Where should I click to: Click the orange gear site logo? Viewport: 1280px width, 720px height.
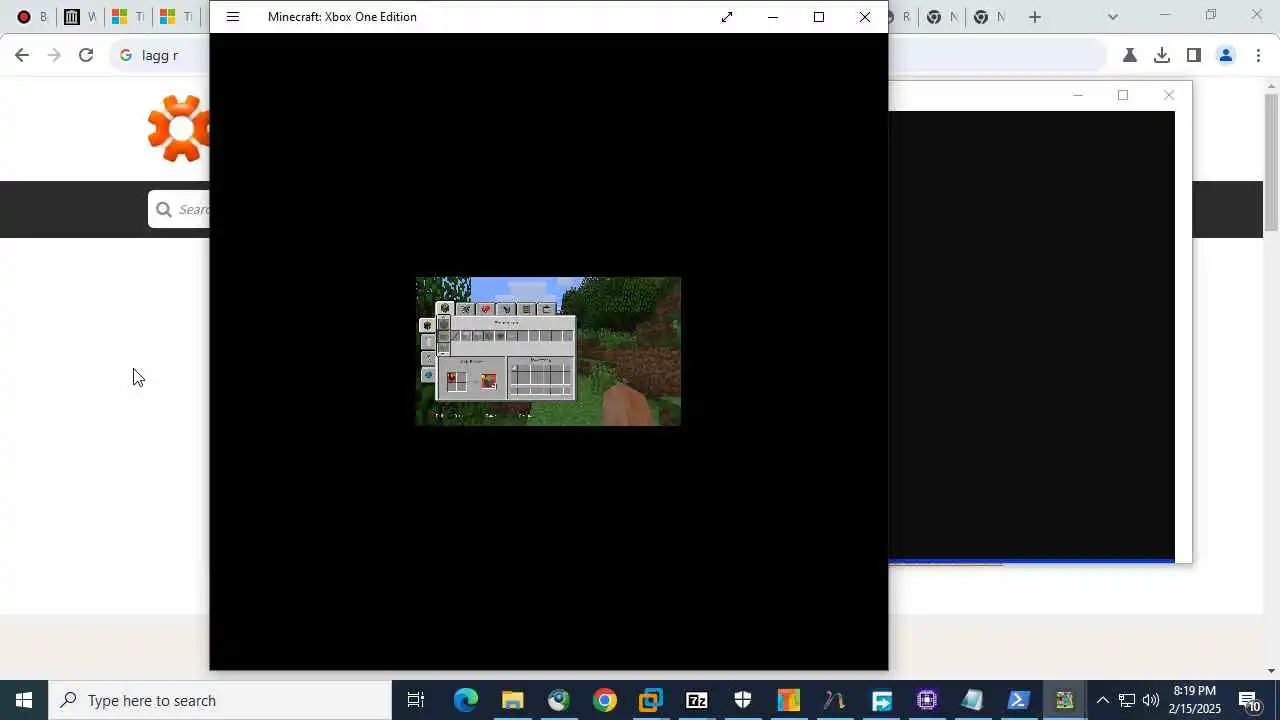(179, 128)
